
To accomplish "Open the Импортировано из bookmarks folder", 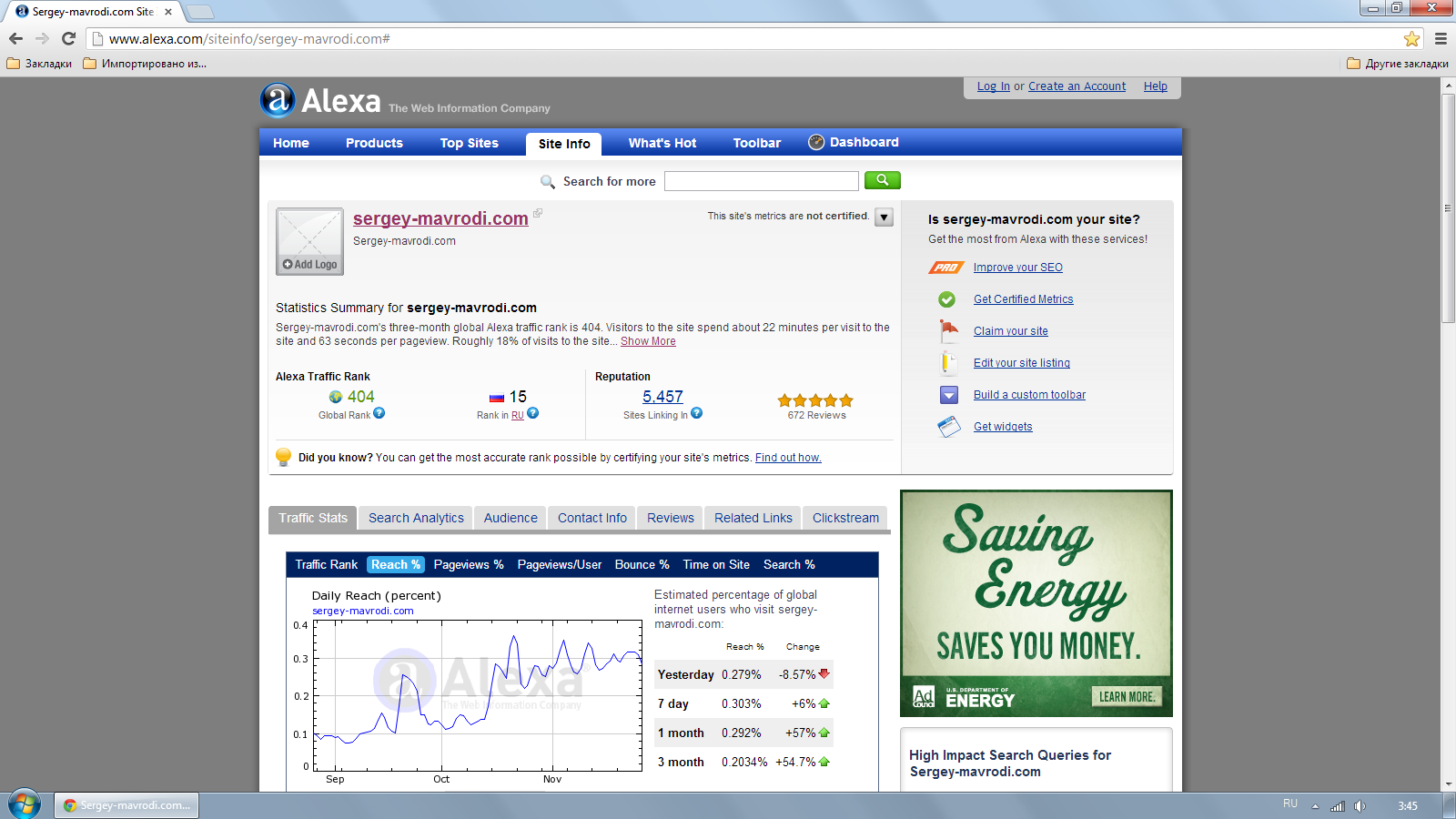I will tap(145, 64).
